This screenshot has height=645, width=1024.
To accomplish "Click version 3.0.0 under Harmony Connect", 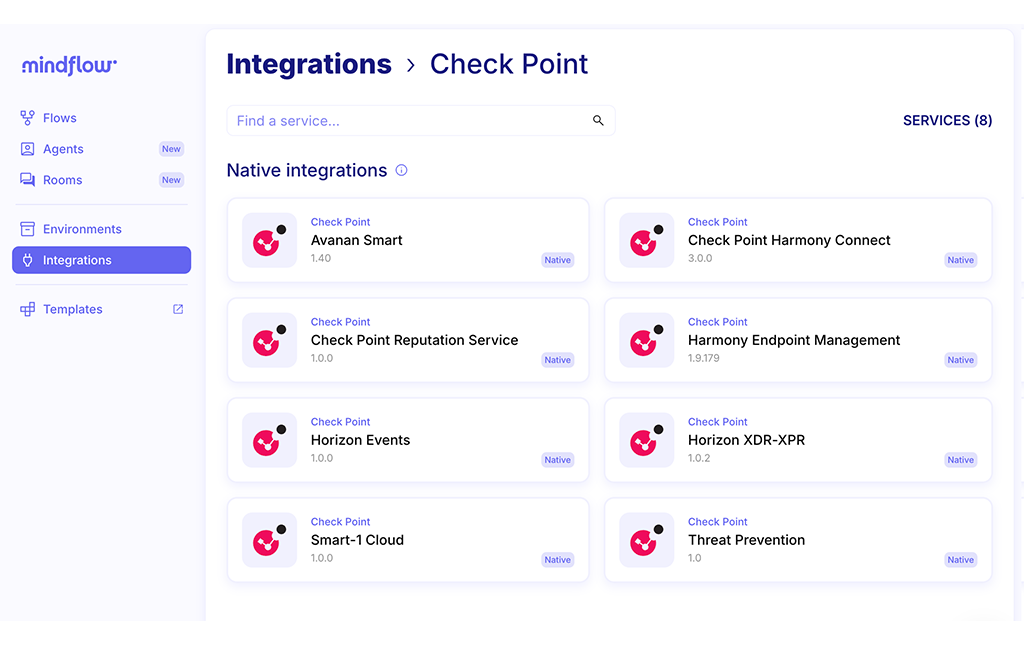I will 700,258.
